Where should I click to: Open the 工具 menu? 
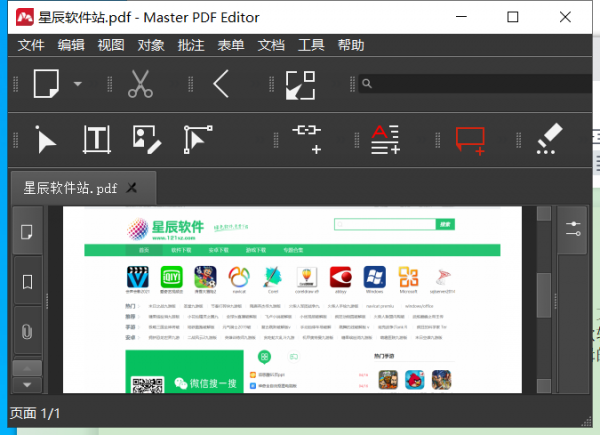[311, 45]
